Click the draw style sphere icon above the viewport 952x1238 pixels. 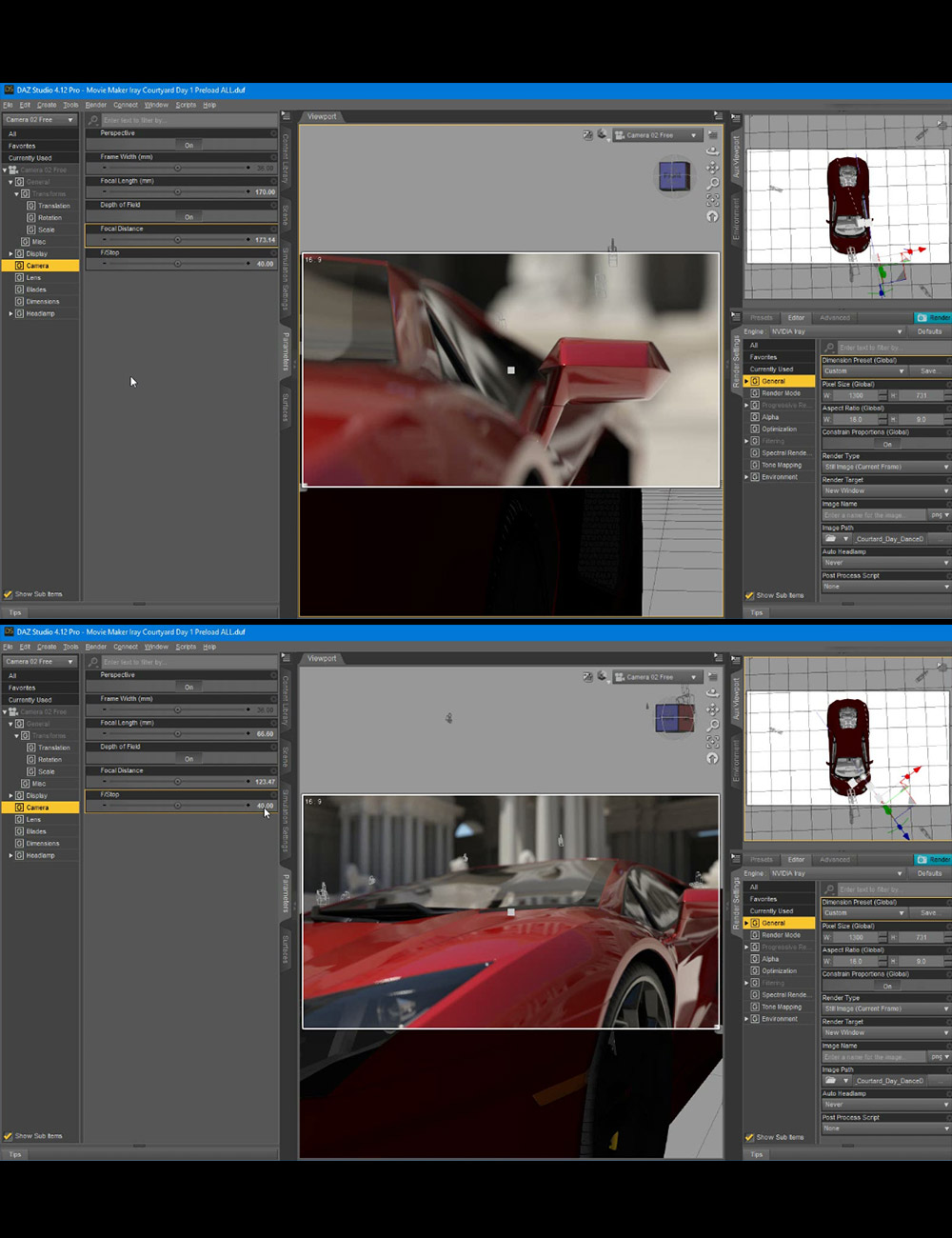(x=603, y=134)
